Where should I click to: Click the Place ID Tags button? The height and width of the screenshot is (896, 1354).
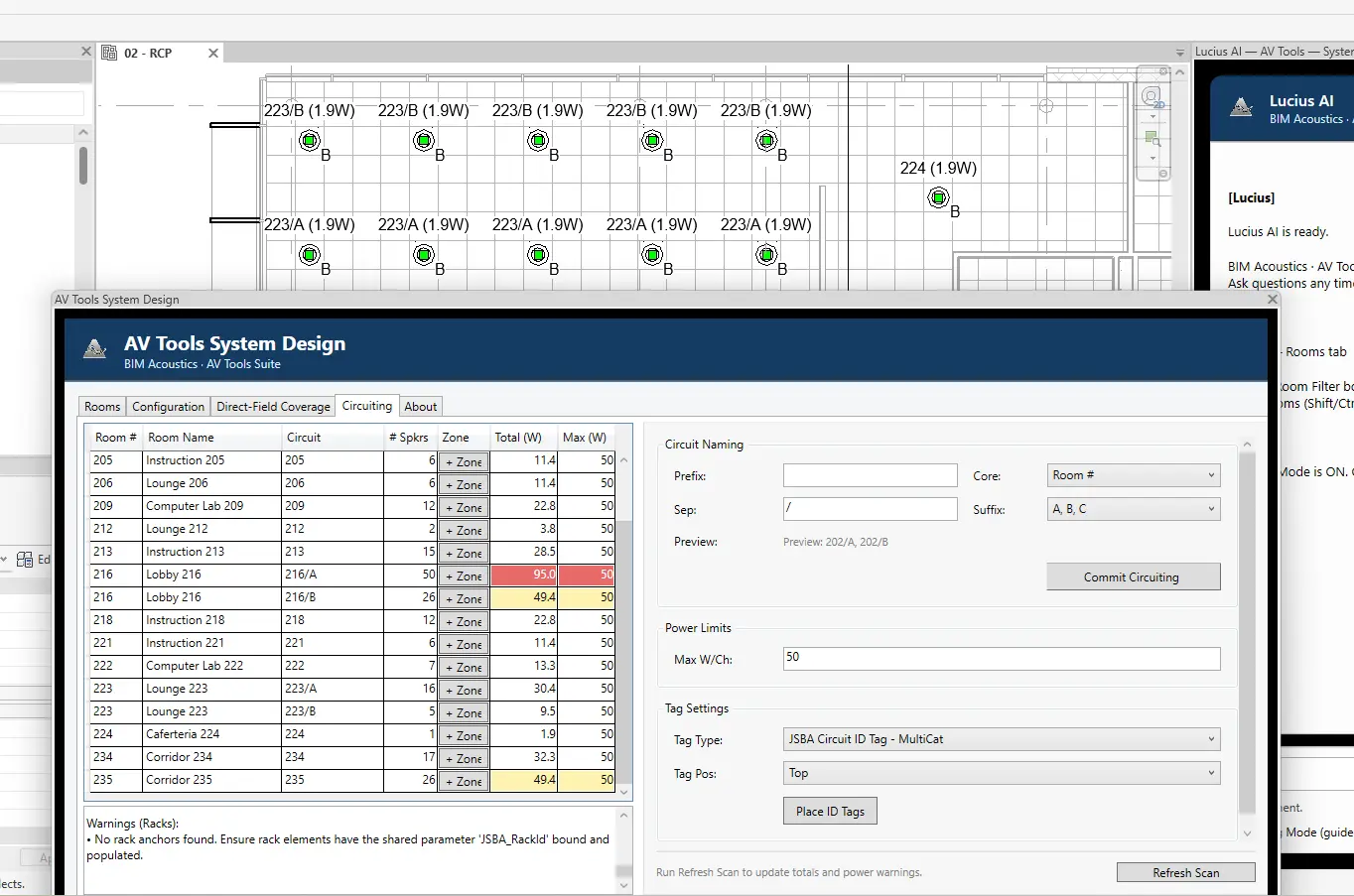pos(830,812)
